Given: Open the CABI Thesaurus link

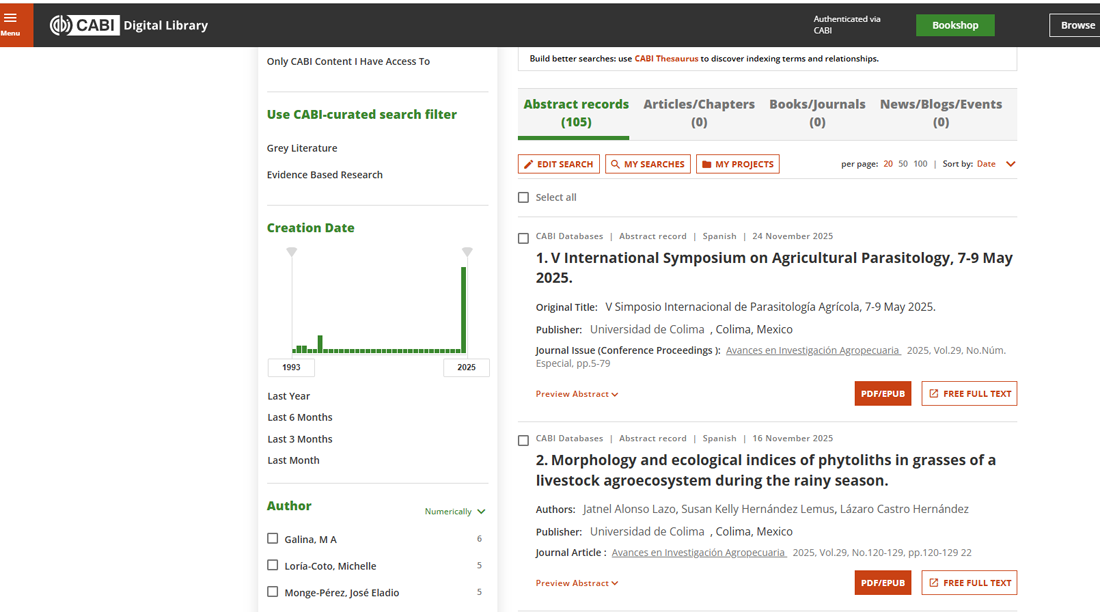Looking at the screenshot, I should [x=666, y=59].
